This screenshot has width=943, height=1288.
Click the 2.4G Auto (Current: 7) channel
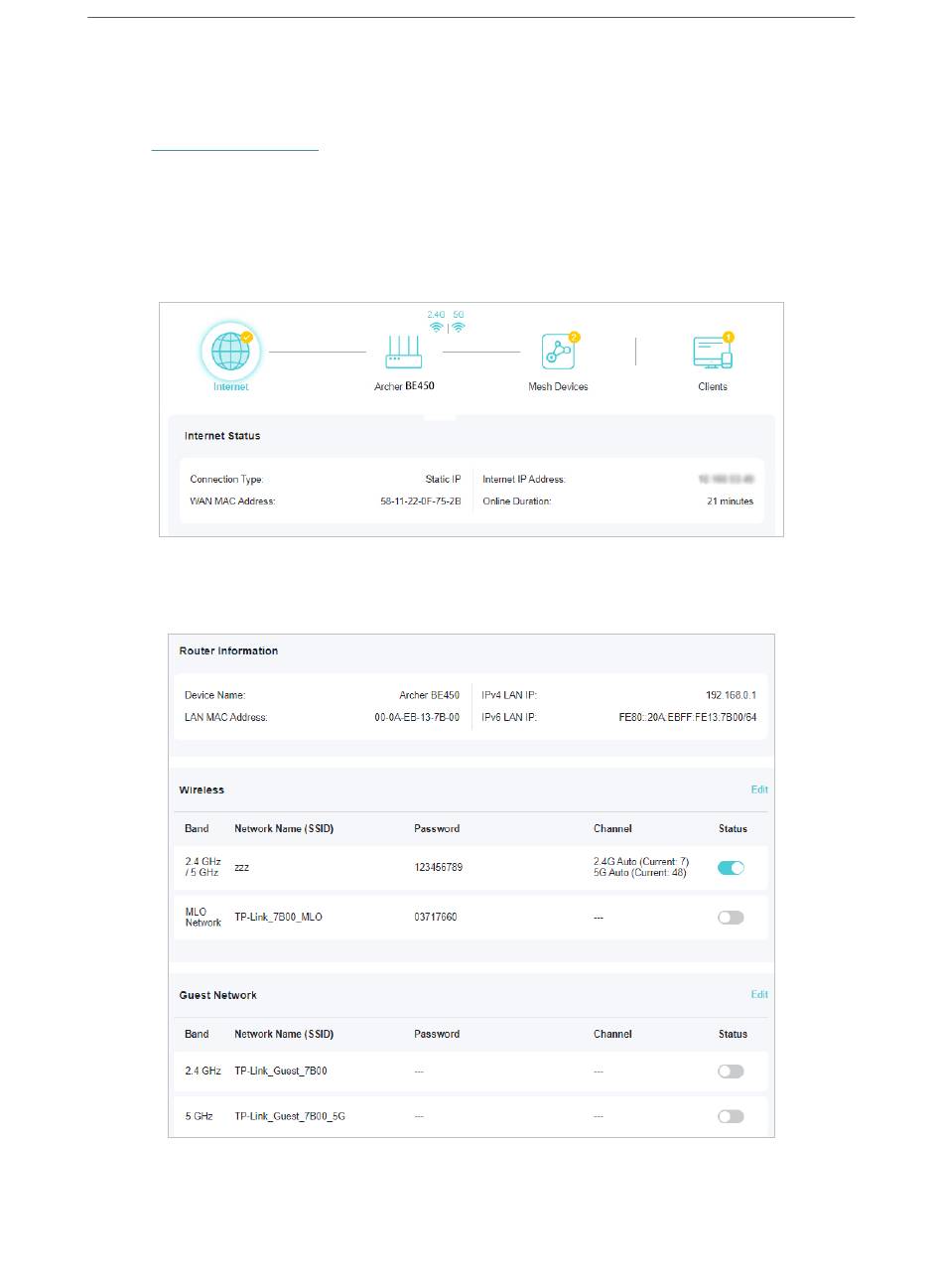click(641, 862)
